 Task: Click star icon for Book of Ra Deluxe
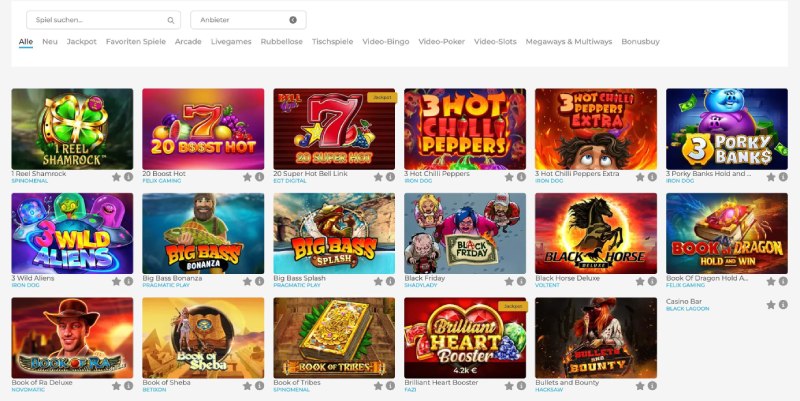coord(116,386)
